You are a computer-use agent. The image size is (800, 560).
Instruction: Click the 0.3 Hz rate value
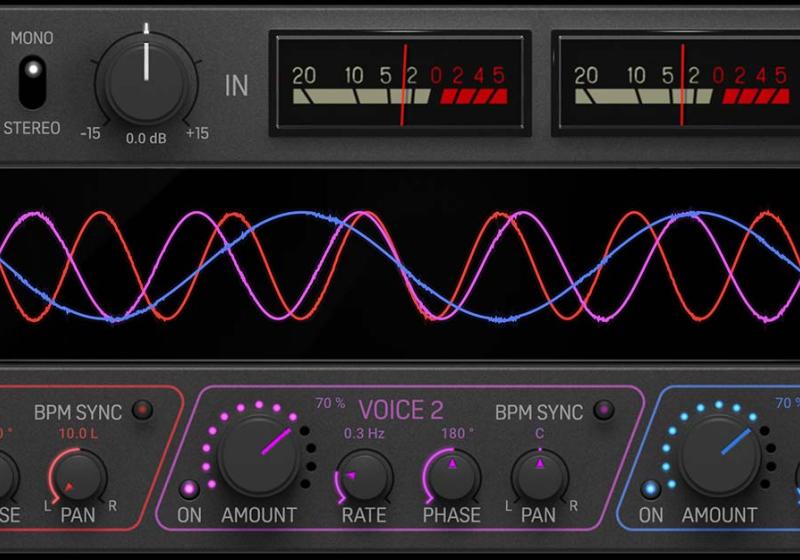click(363, 433)
